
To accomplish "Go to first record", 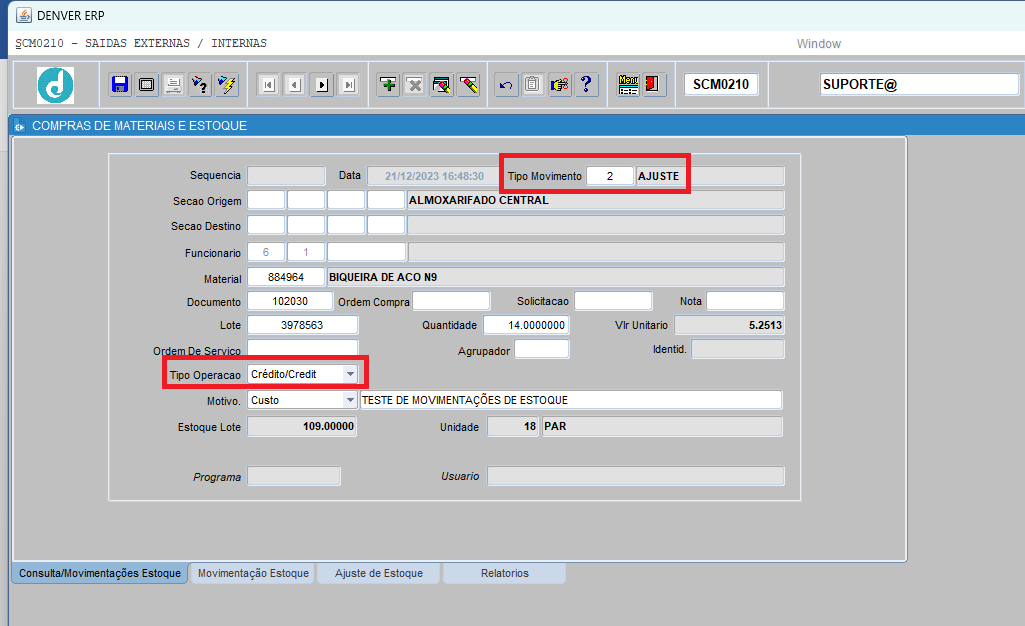I will 269,85.
